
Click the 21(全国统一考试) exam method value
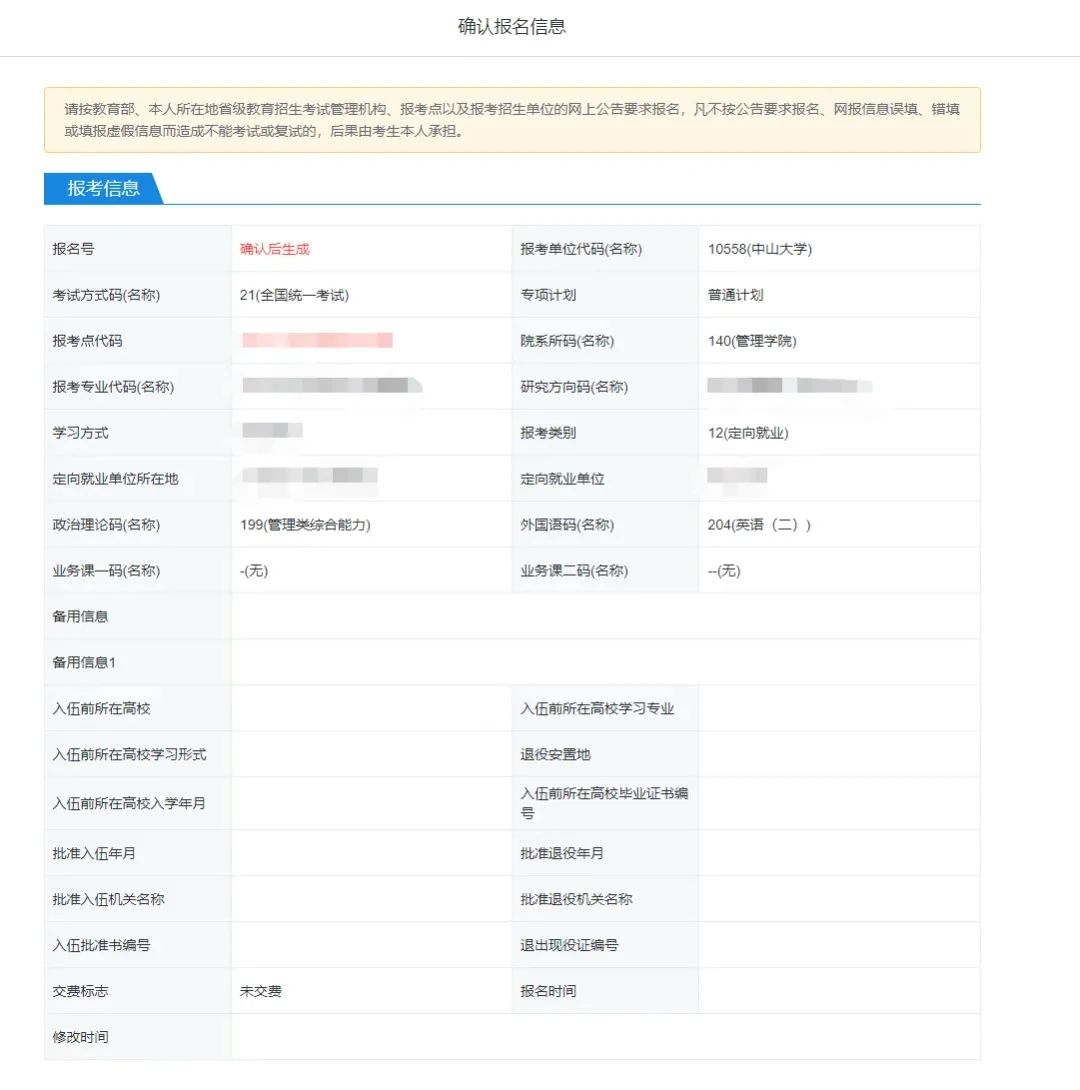294,295
